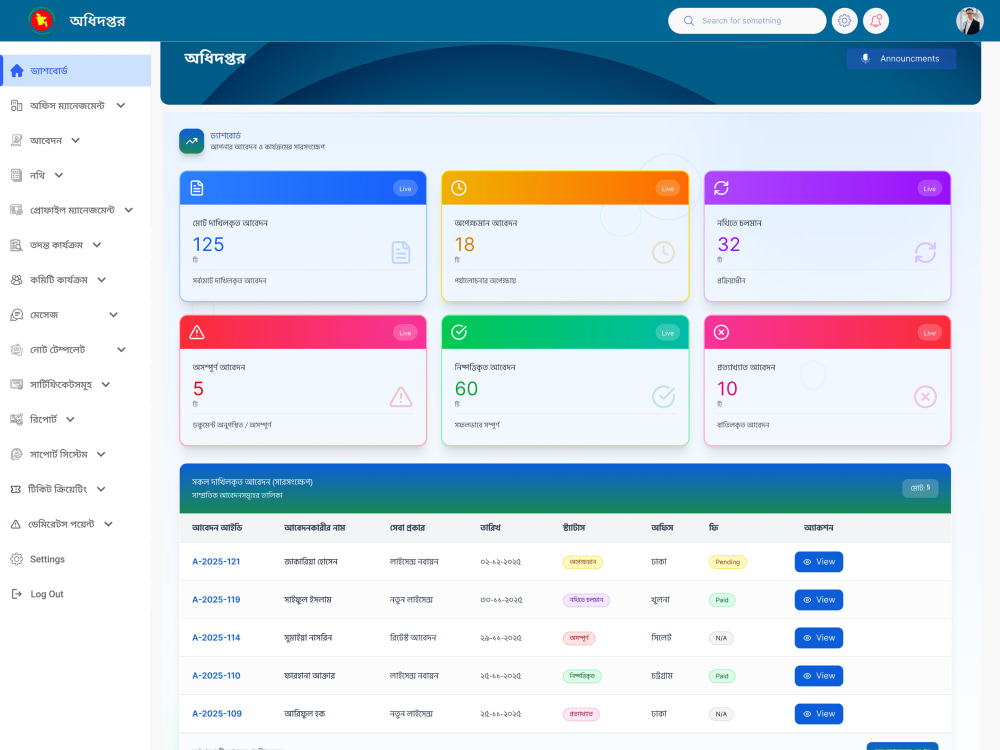
Task: Click the document icon on blue card header
Action: point(197,188)
